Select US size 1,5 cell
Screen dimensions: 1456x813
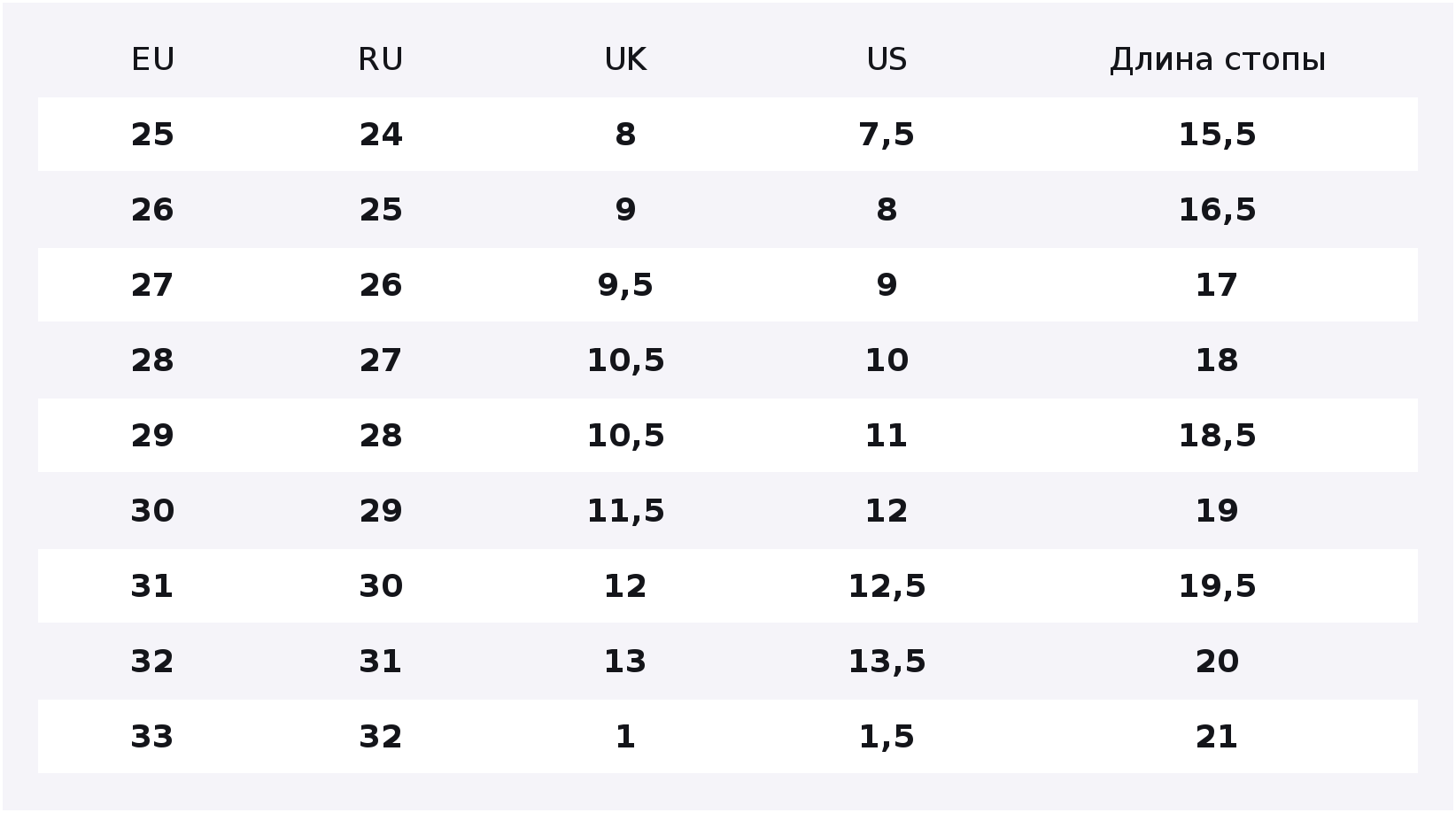tap(887, 737)
